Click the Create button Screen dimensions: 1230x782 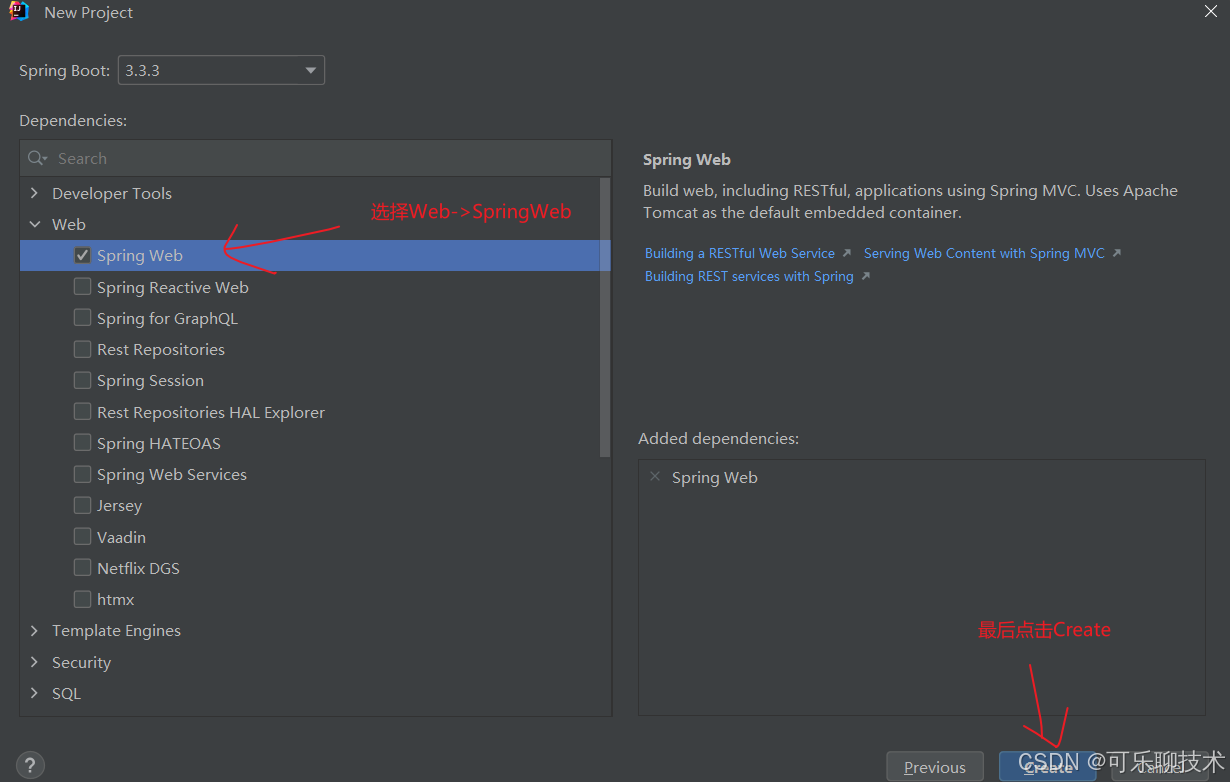(x=1048, y=767)
